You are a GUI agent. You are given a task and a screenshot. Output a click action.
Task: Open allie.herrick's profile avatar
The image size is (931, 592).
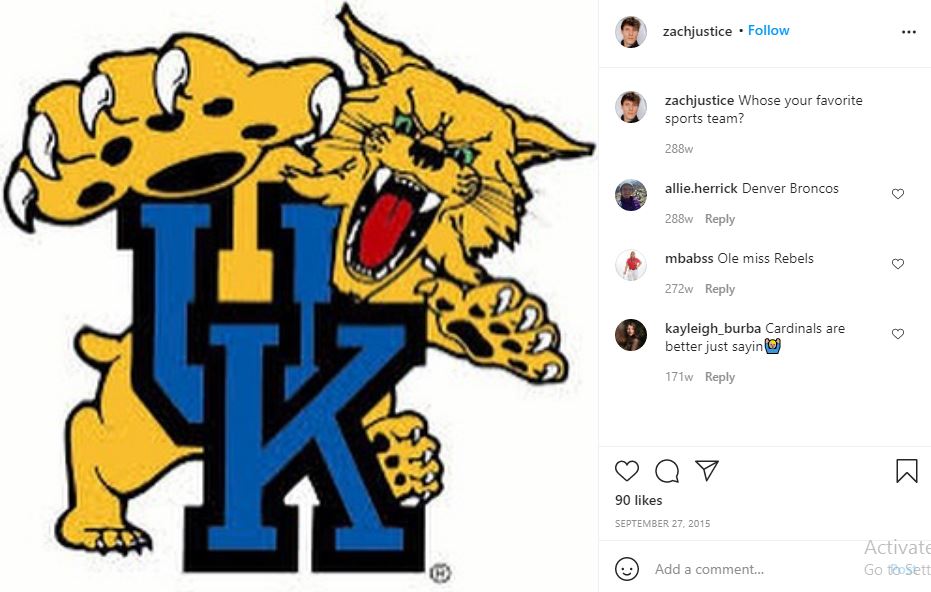click(631, 195)
